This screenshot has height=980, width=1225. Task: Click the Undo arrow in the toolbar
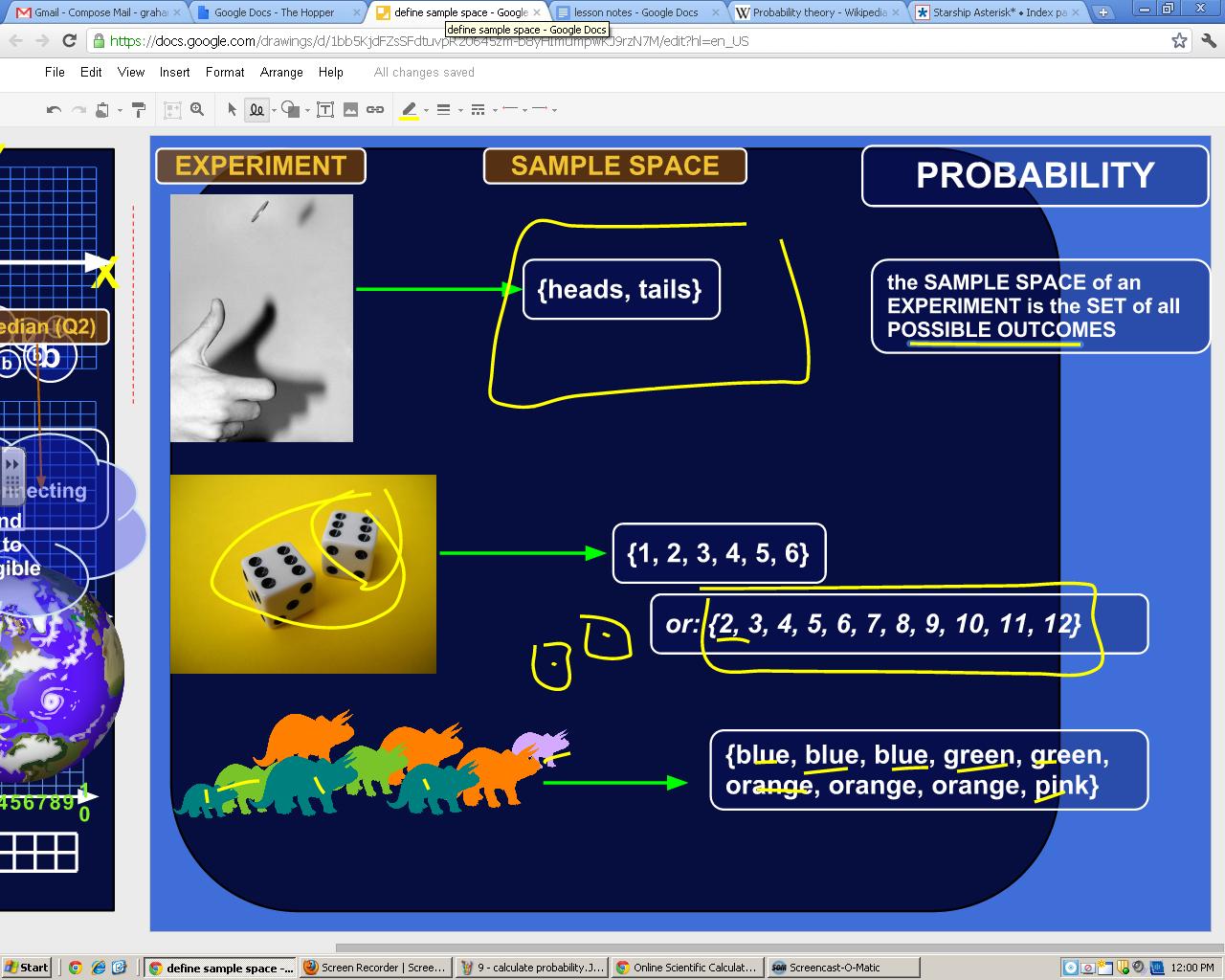pyautogui.click(x=54, y=110)
